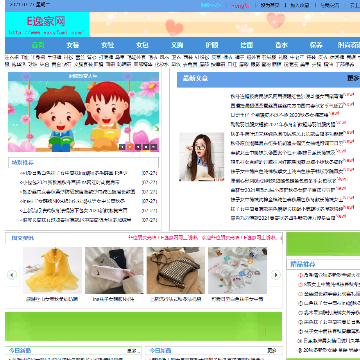The width and height of the screenshot is (360, 360).
Task: Open the photo of girl with glasses
Action: (201, 157)
